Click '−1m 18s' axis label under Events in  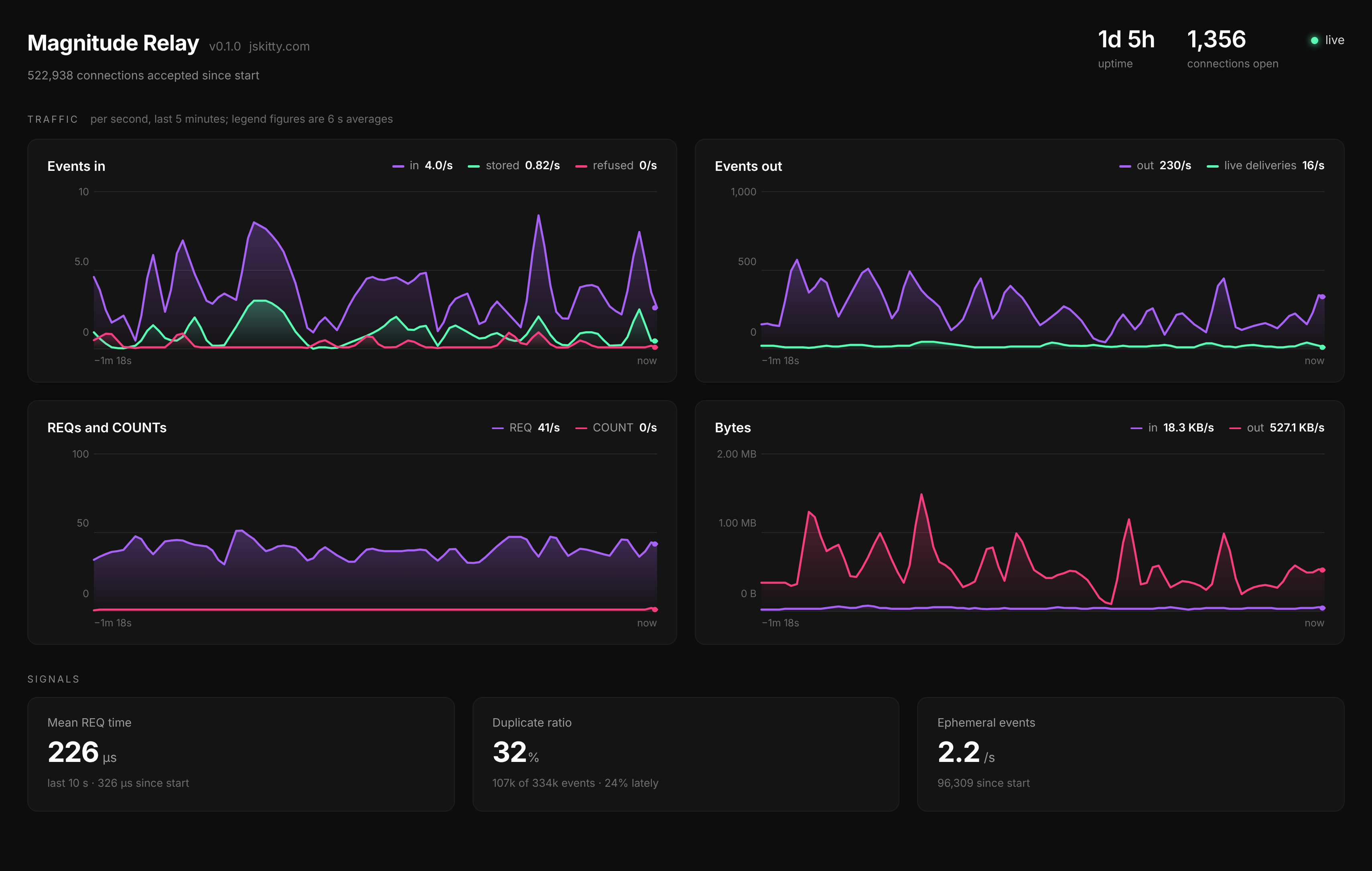113,361
